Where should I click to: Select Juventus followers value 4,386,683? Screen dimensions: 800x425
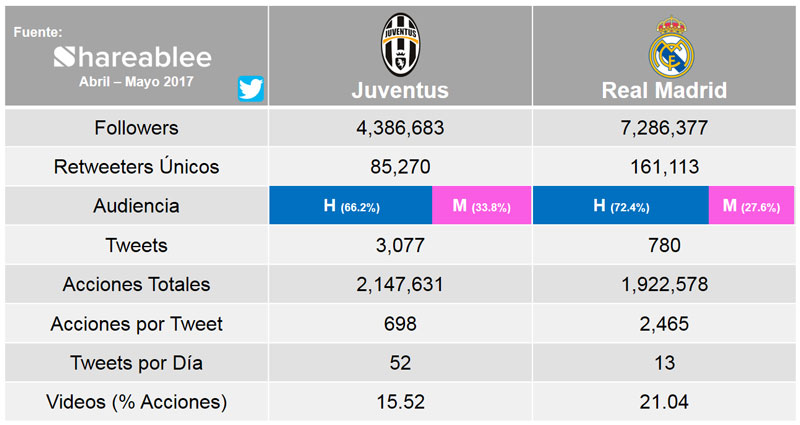pos(401,128)
